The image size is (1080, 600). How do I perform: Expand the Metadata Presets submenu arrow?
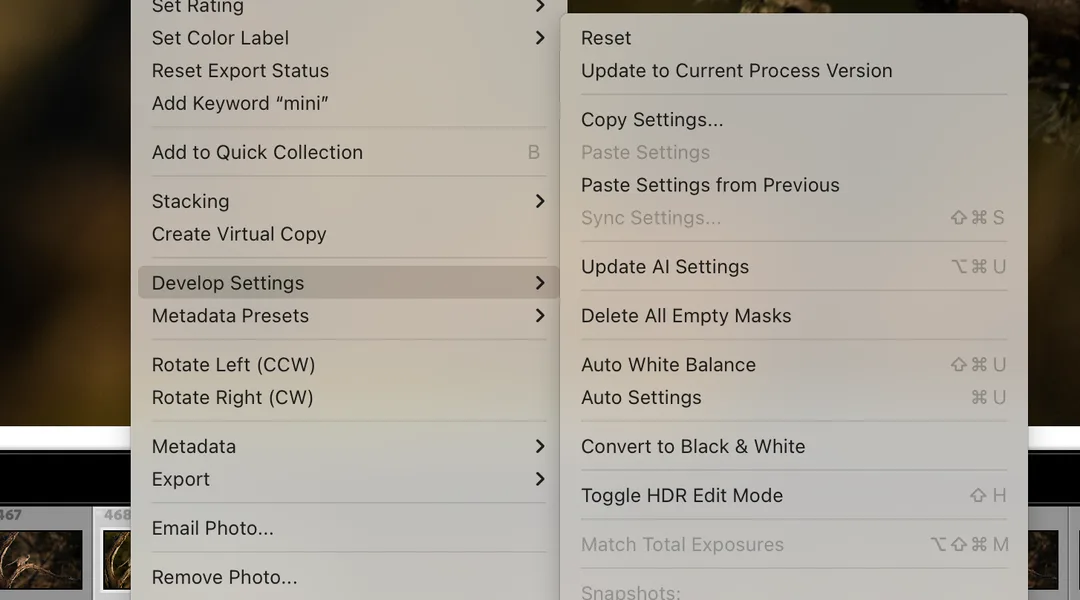point(540,315)
